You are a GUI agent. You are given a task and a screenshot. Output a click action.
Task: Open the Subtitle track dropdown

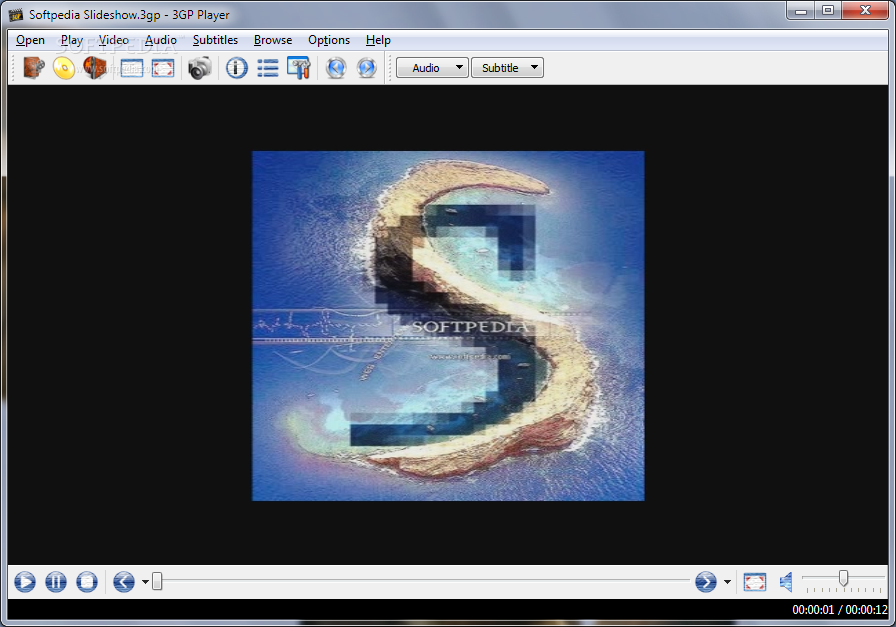click(507, 68)
